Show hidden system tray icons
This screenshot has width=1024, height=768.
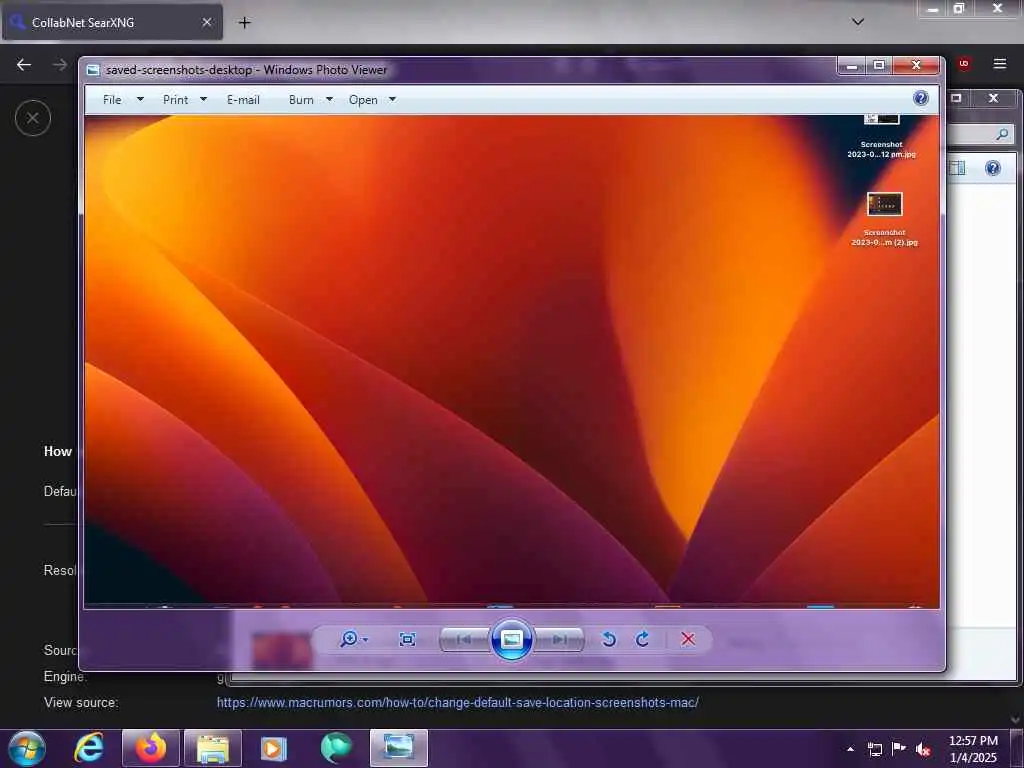[x=850, y=749]
